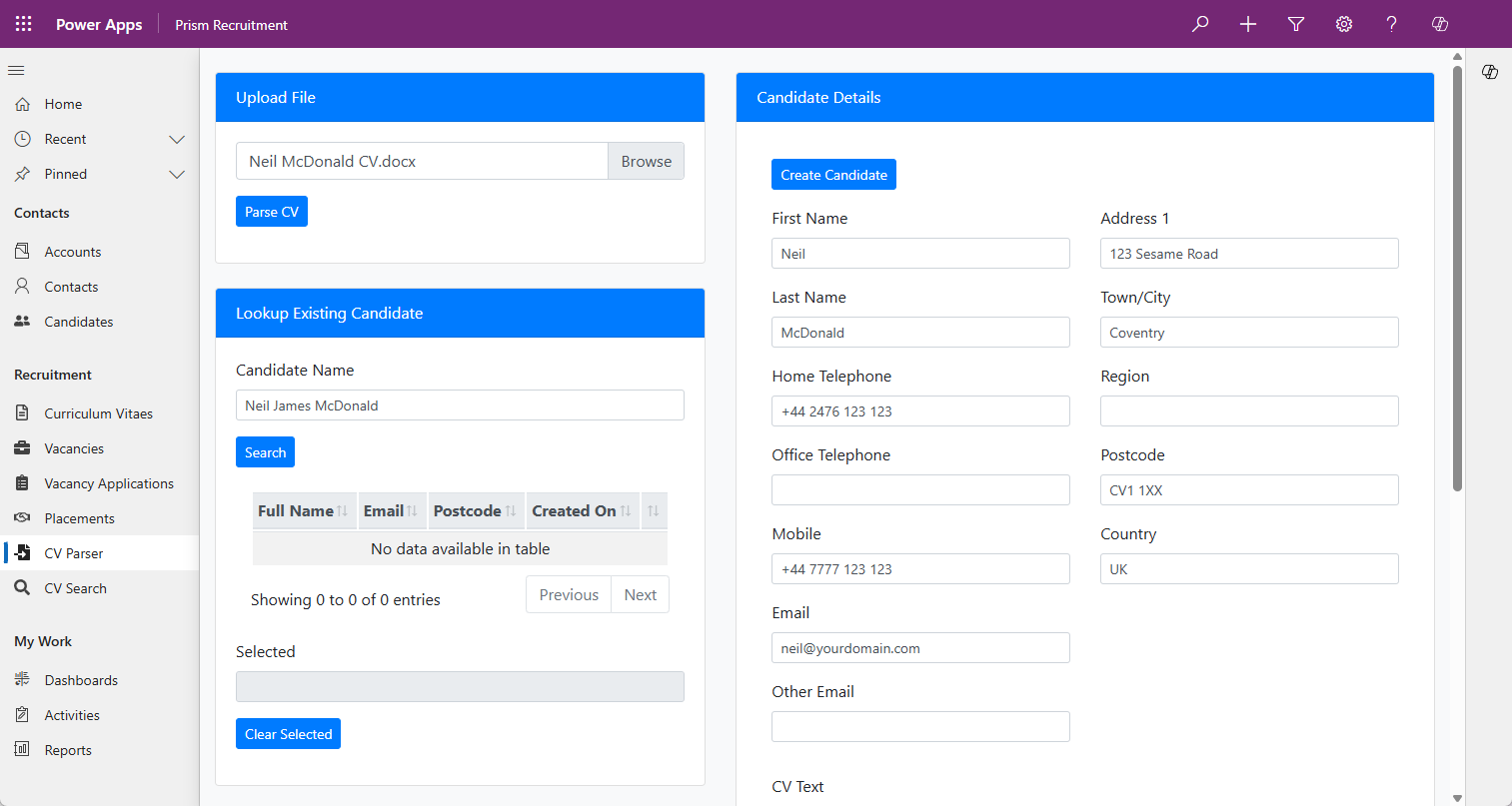The height and width of the screenshot is (806, 1512).
Task: Open the settings gear icon
Action: 1344,24
